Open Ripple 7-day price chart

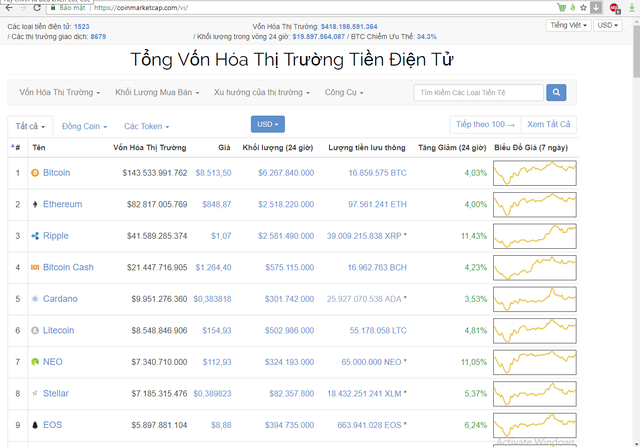(x=535, y=236)
